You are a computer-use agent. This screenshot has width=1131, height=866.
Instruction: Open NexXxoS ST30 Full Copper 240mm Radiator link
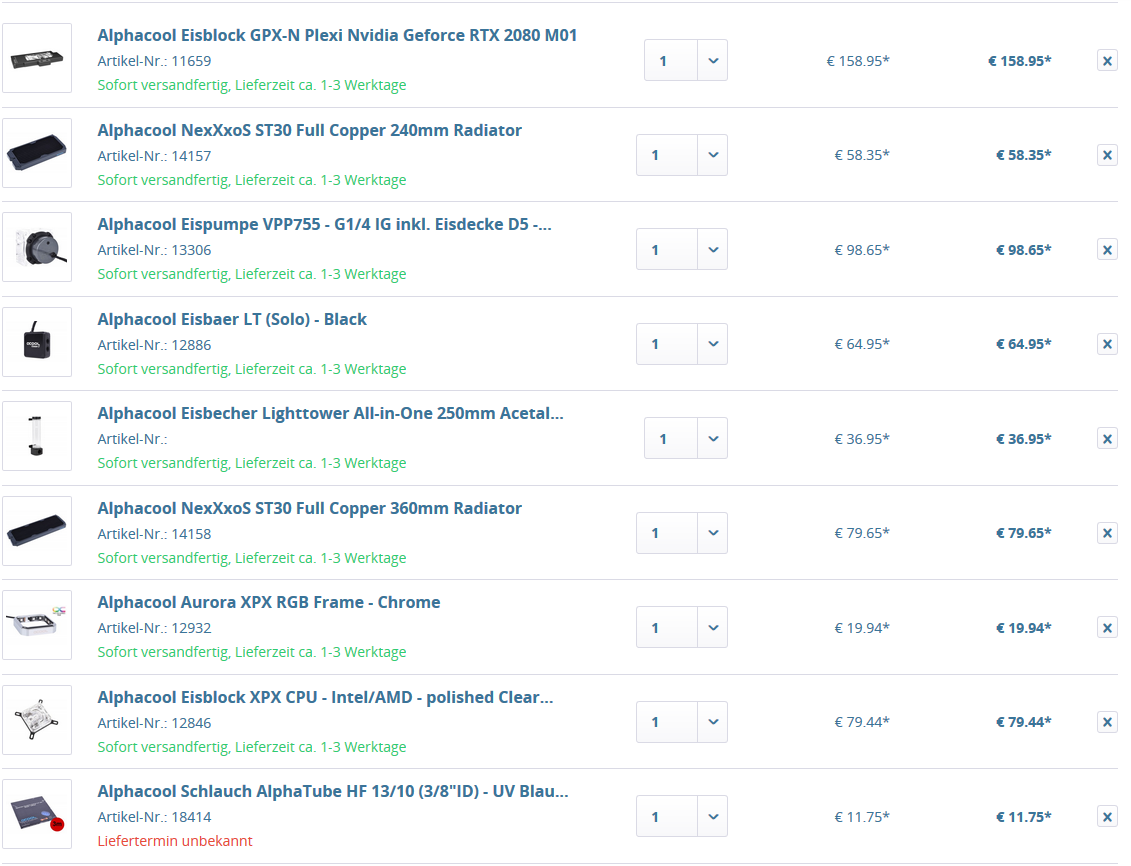pos(309,131)
